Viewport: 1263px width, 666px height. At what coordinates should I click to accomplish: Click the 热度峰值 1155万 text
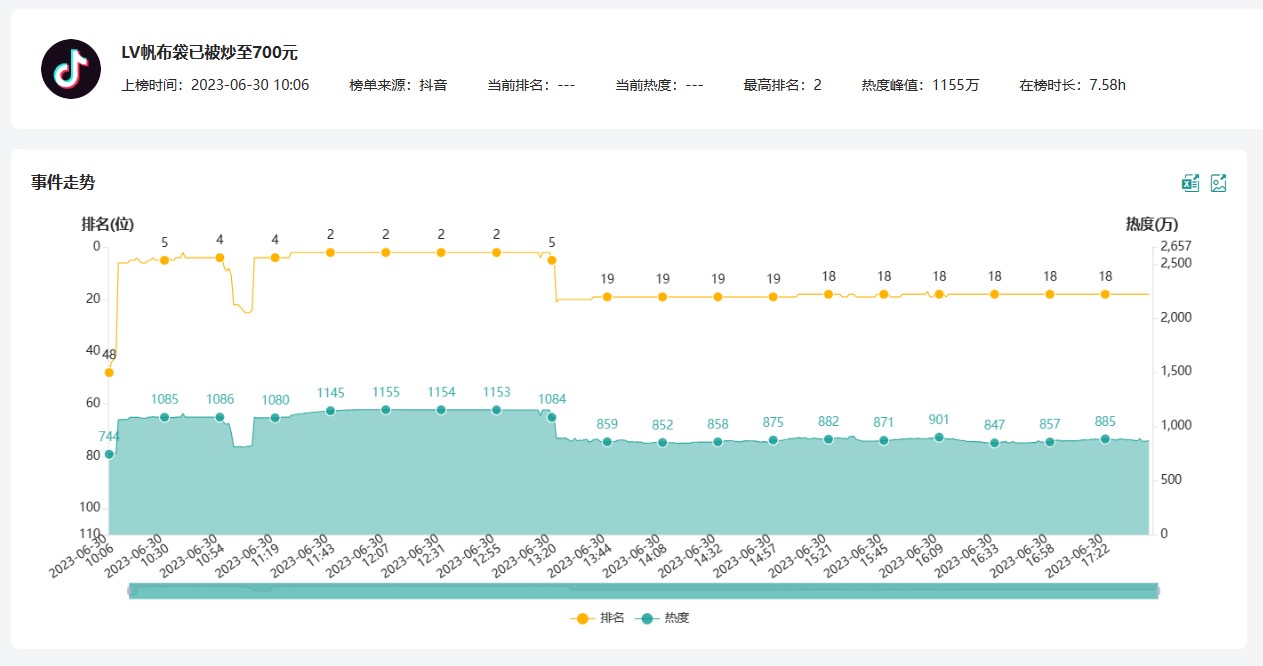coord(920,85)
